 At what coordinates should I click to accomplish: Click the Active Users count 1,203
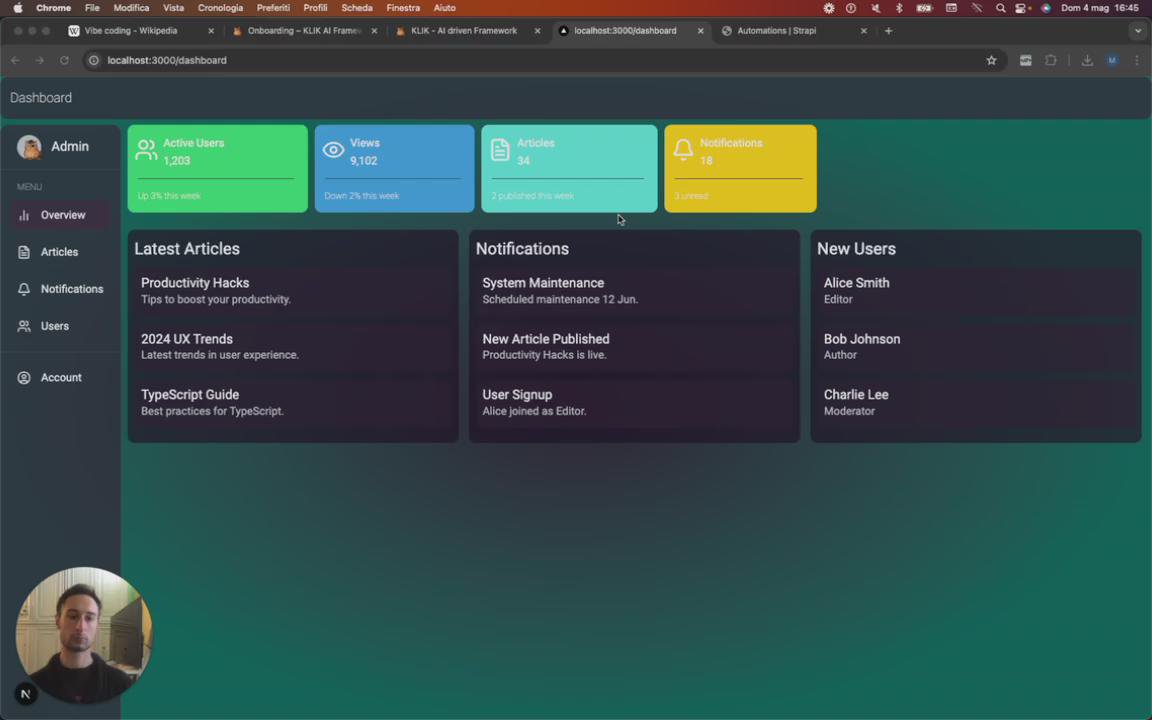coord(176,161)
